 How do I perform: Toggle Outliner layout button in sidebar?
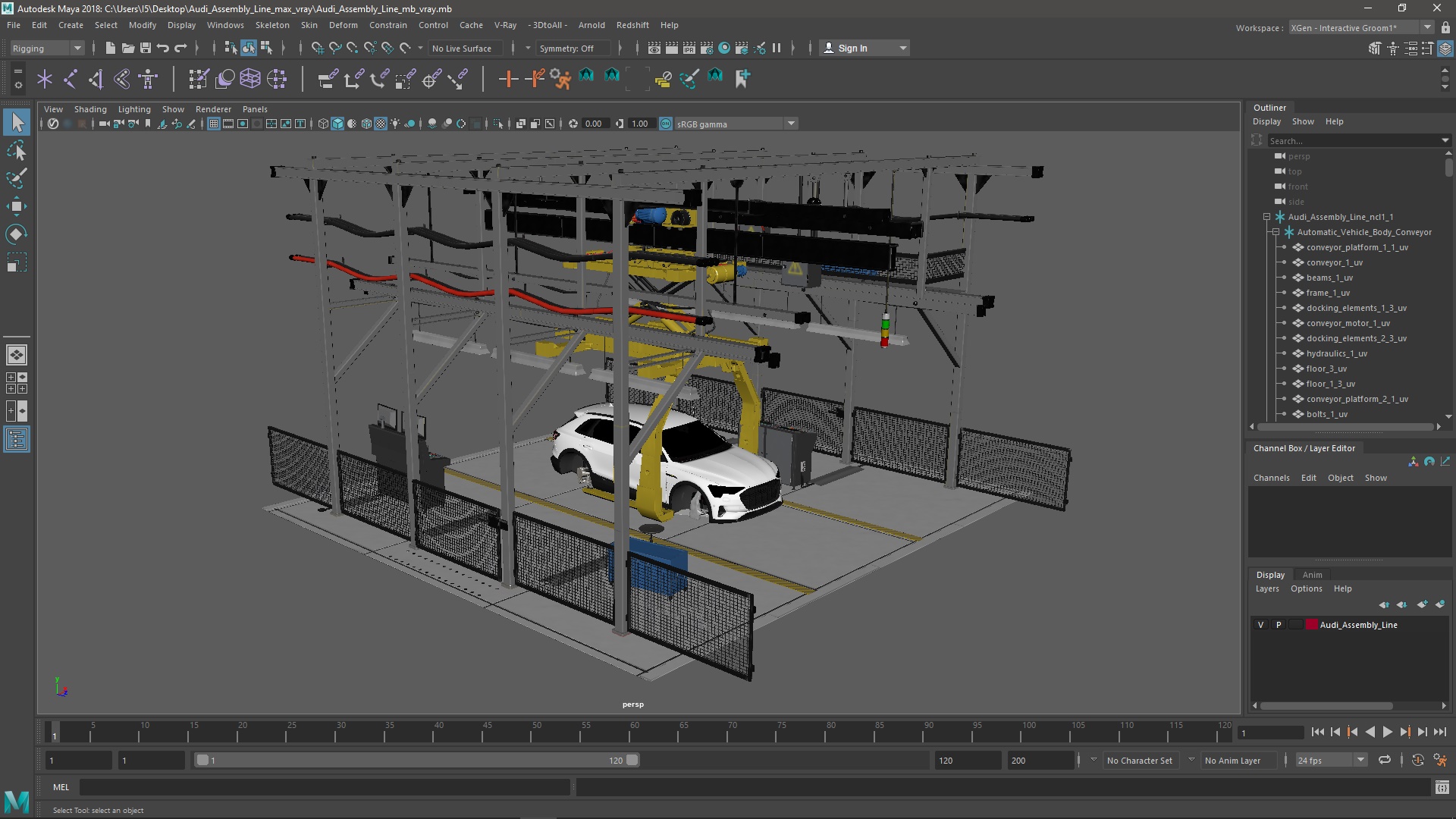click(x=17, y=439)
